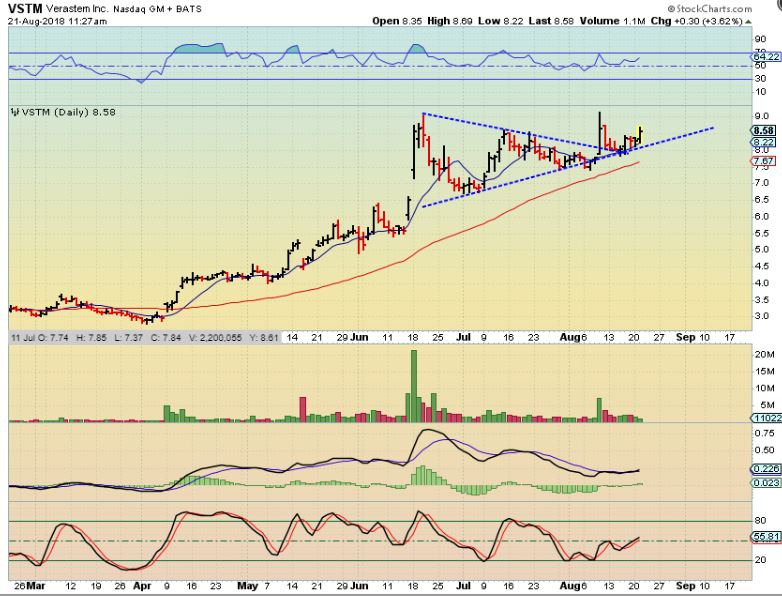Click the up arrow beside the change percentage
This screenshot has height=596, width=782.
pos(748,21)
